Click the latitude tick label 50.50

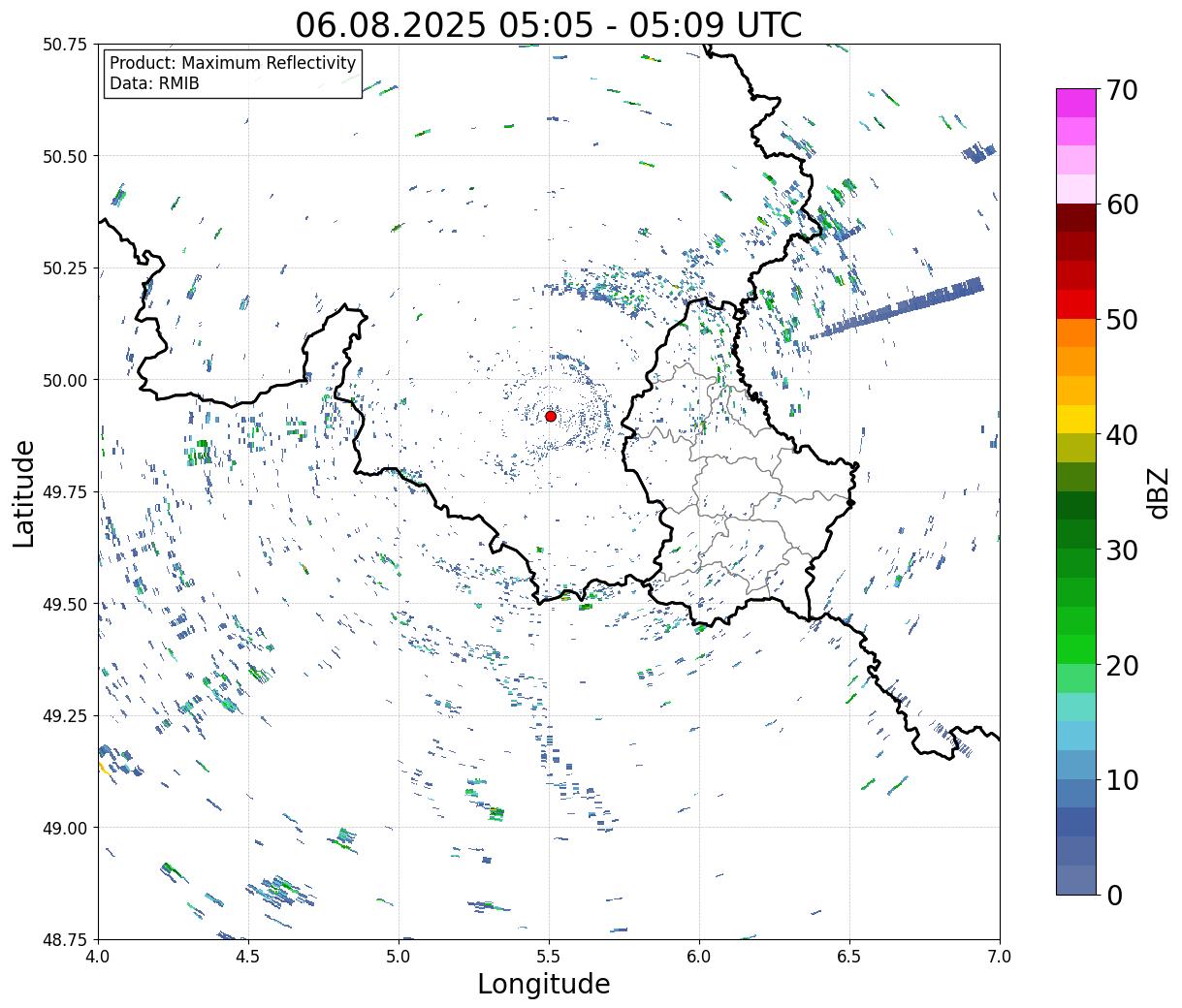(x=65, y=156)
